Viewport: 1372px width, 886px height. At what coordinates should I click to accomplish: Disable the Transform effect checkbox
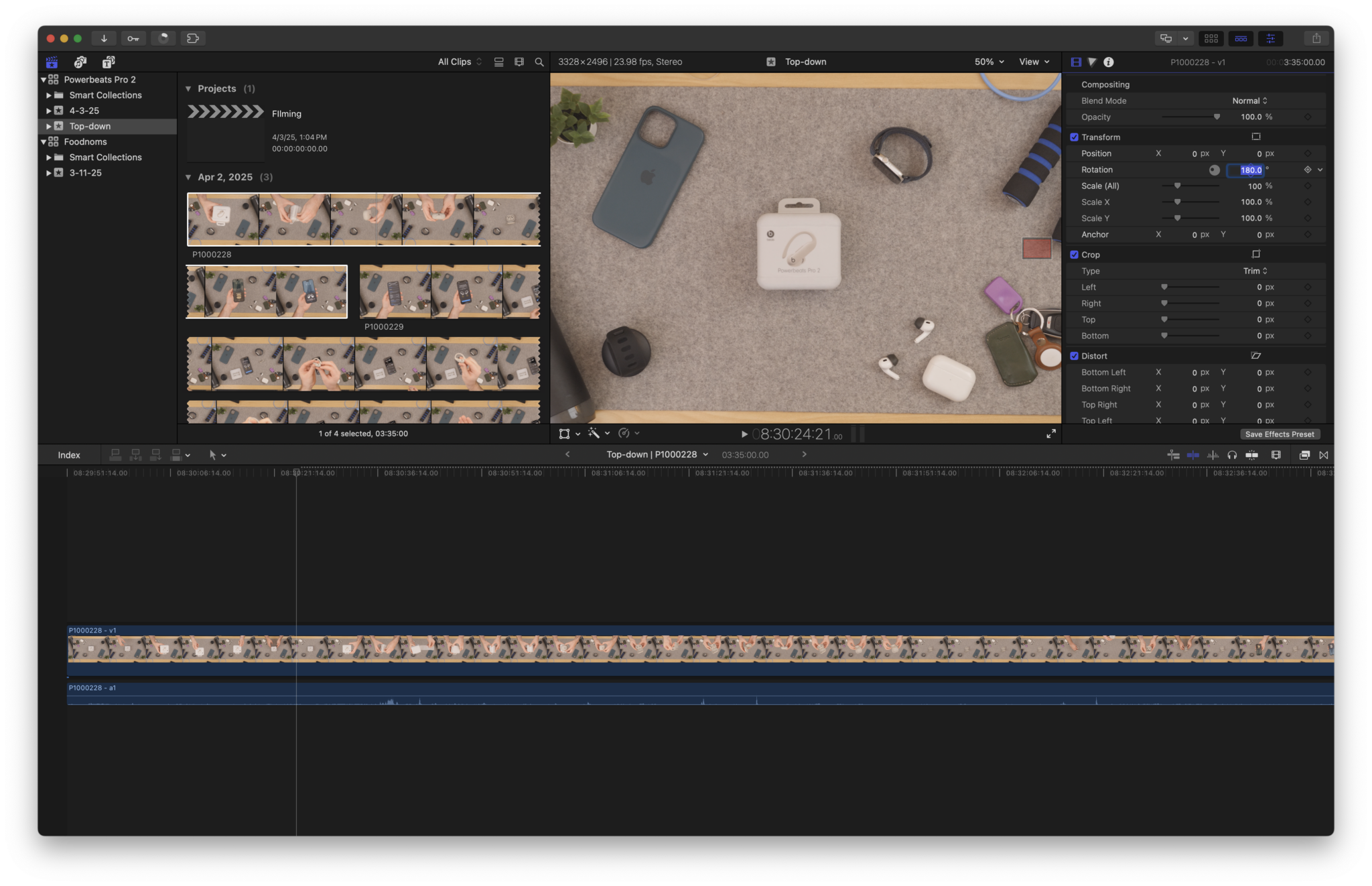[1075, 137]
